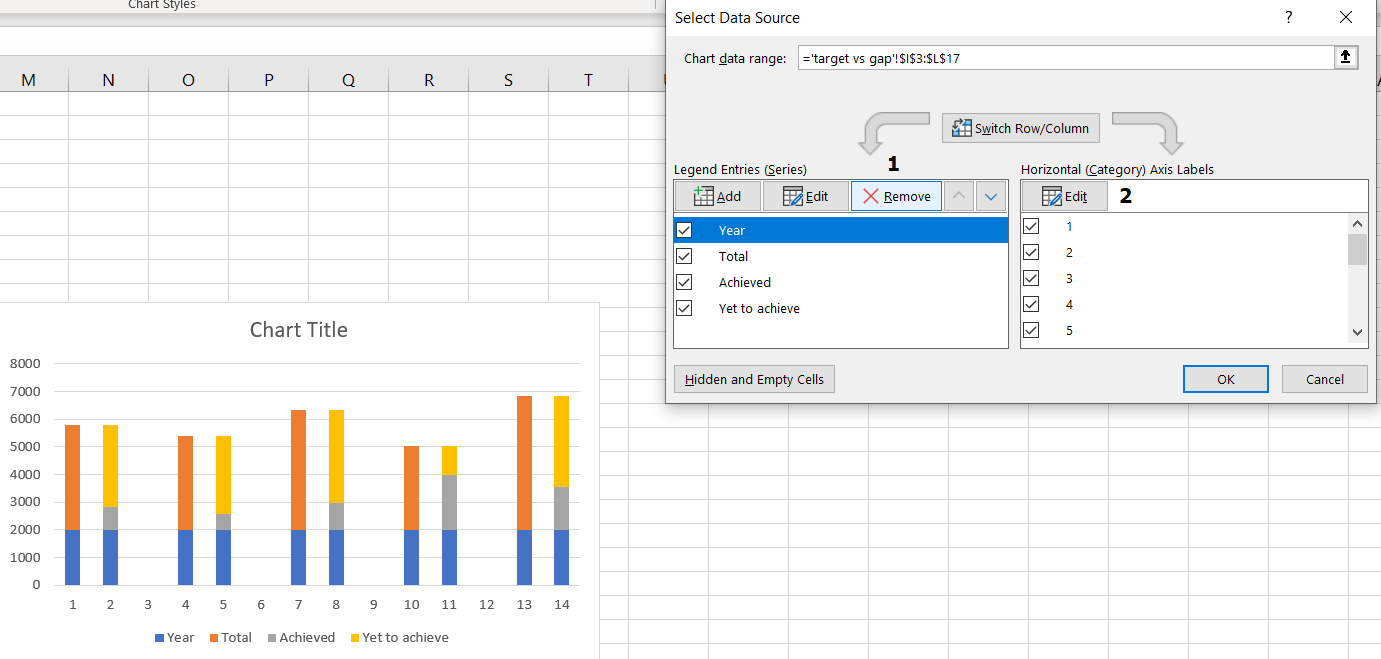Move the selected series up
The image size is (1381, 659).
tap(958, 195)
